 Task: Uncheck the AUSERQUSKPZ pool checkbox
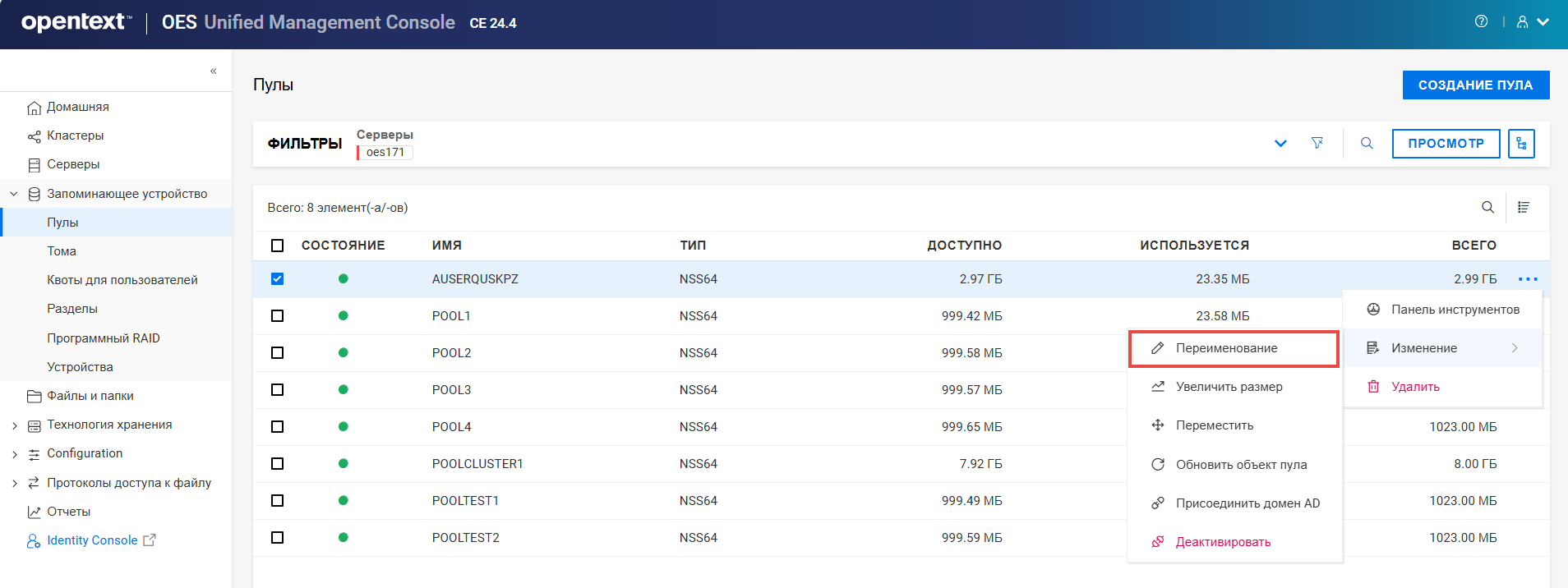pyautogui.click(x=278, y=279)
